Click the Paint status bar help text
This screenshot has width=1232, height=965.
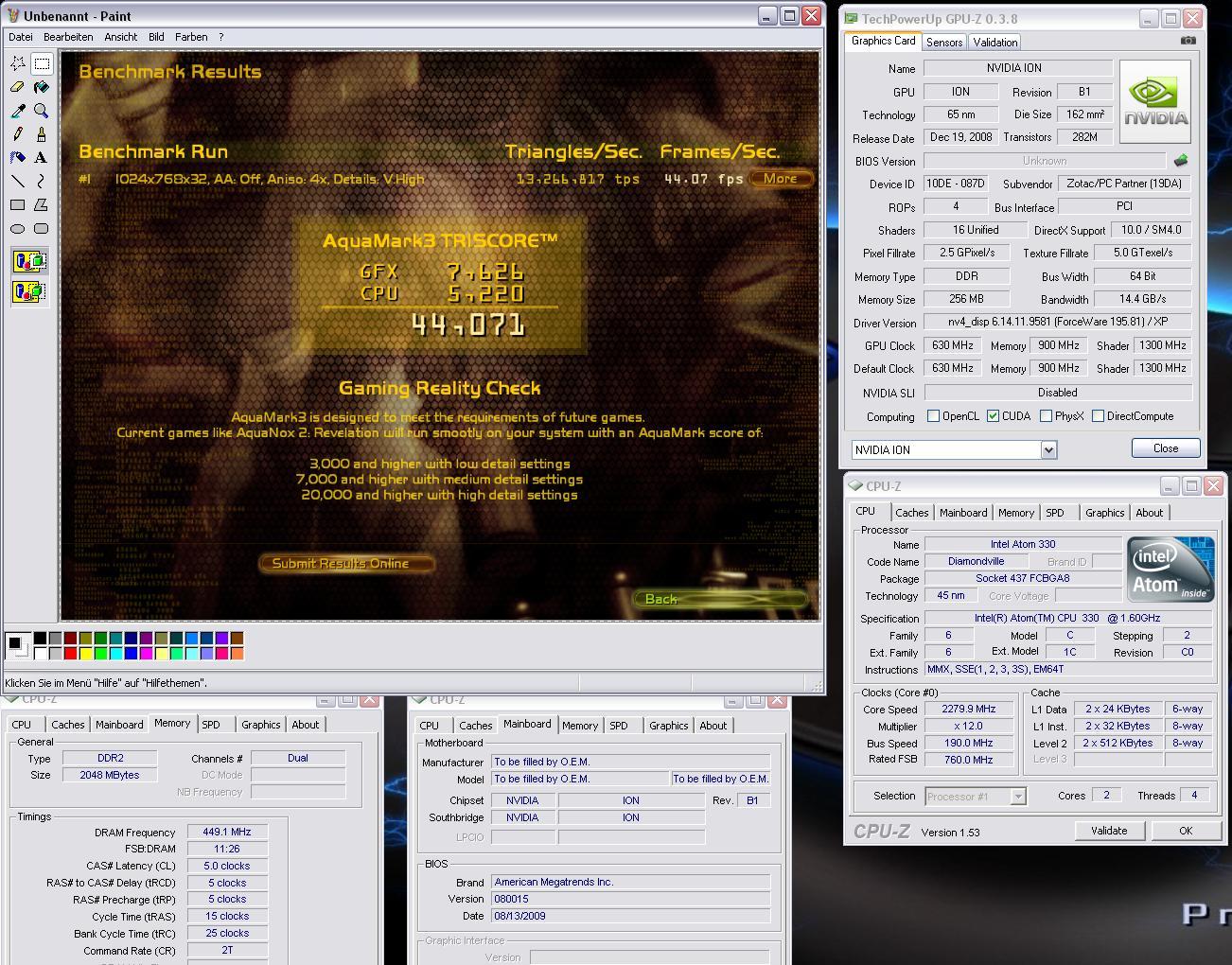click(106, 682)
